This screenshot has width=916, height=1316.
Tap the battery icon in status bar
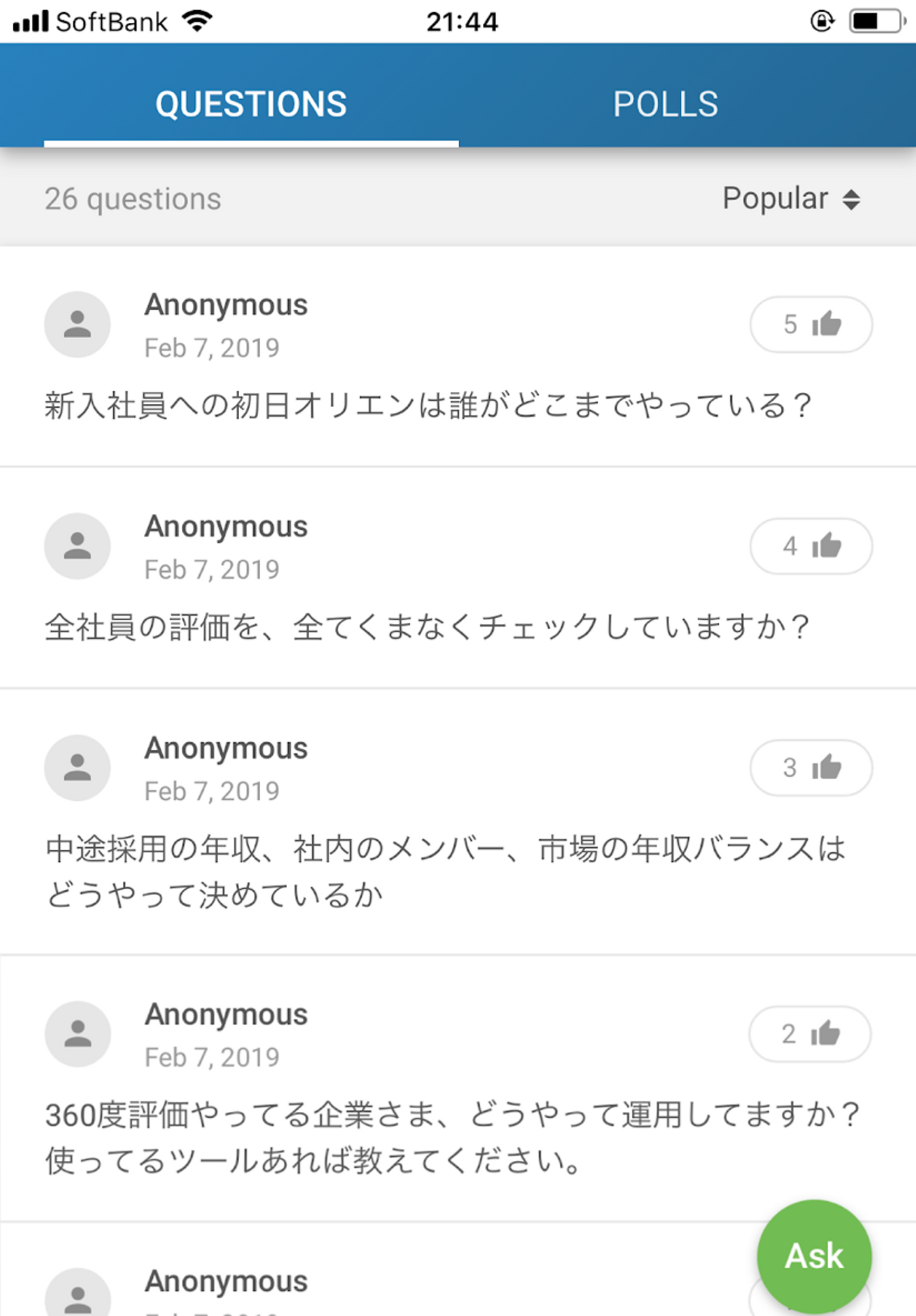(x=877, y=22)
